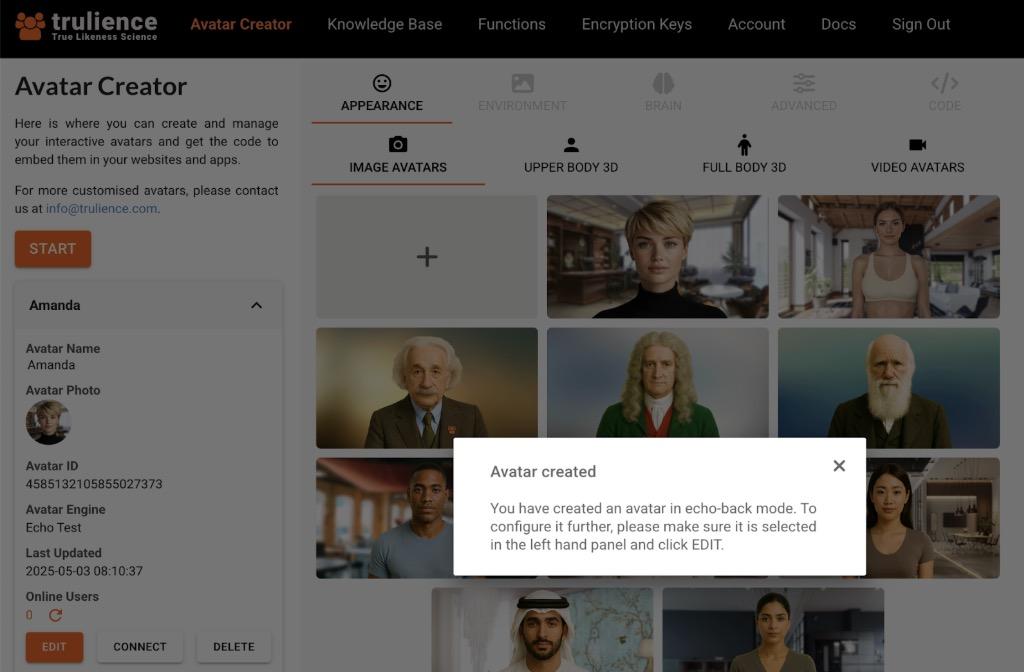Select the Upper Body 3D person icon

point(571,145)
